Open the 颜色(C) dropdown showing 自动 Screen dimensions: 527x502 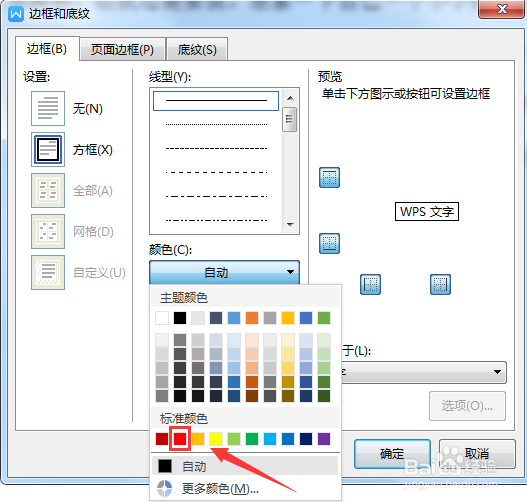pos(224,272)
